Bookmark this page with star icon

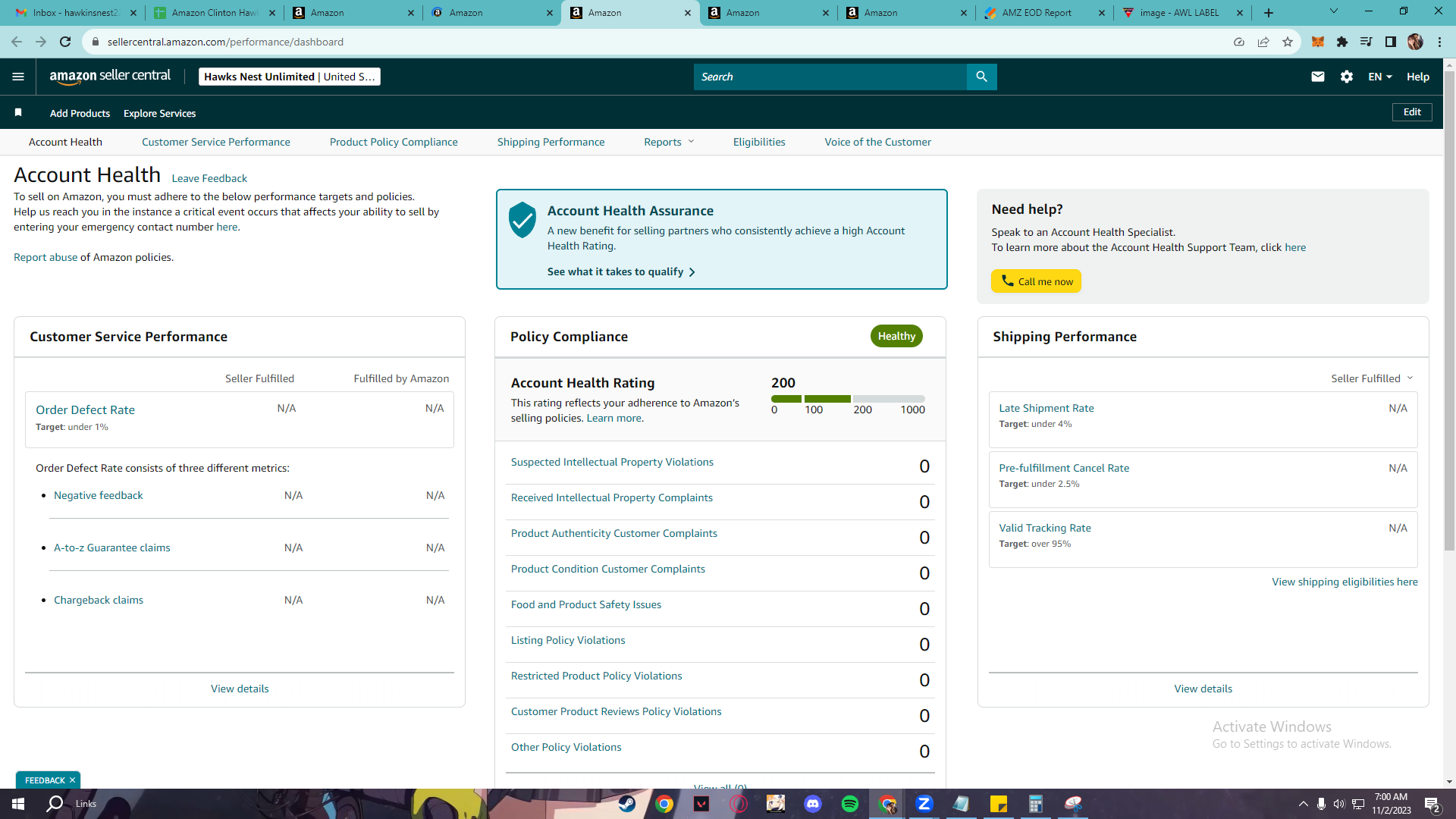pos(1288,42)
